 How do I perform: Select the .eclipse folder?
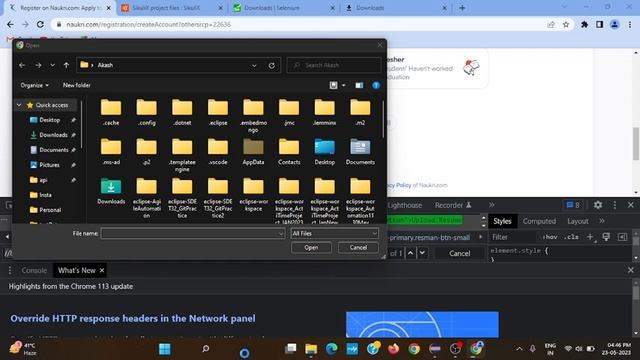218,112
